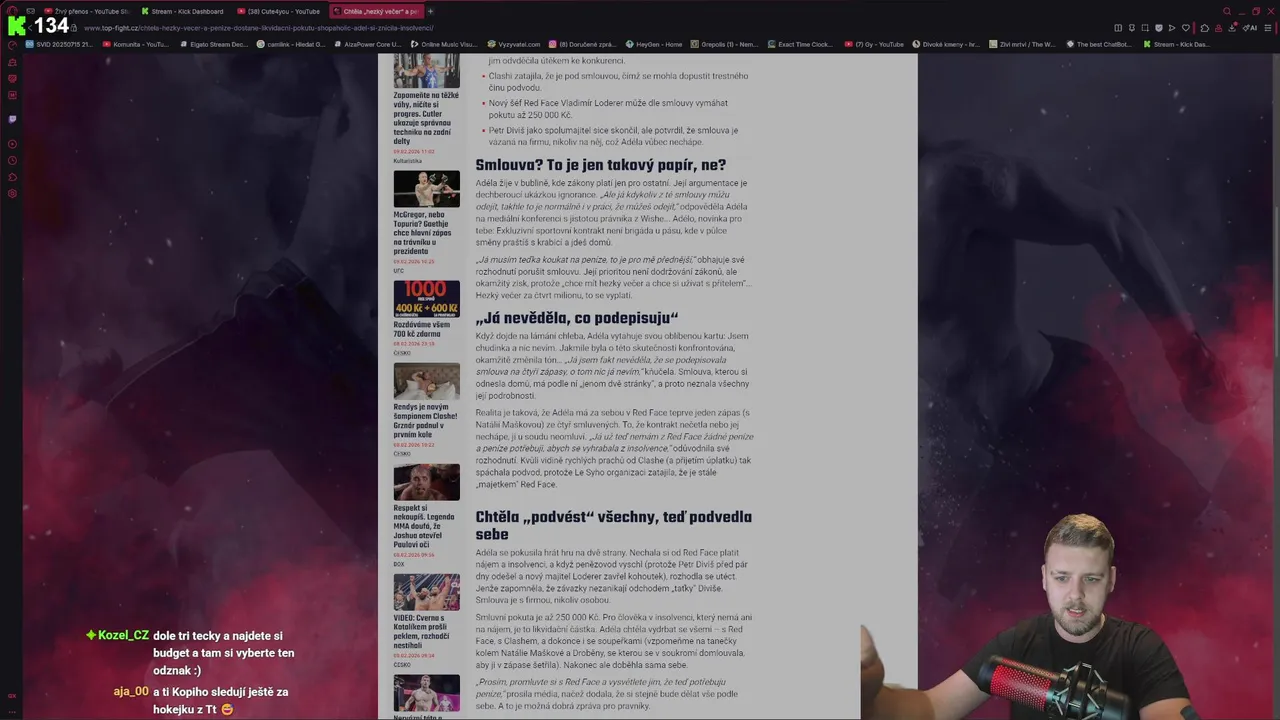Click chat username 'aja_00' in overlay
Viewport: 1280px width, 720px height.
pyautogui.click(x=131, y=692)
